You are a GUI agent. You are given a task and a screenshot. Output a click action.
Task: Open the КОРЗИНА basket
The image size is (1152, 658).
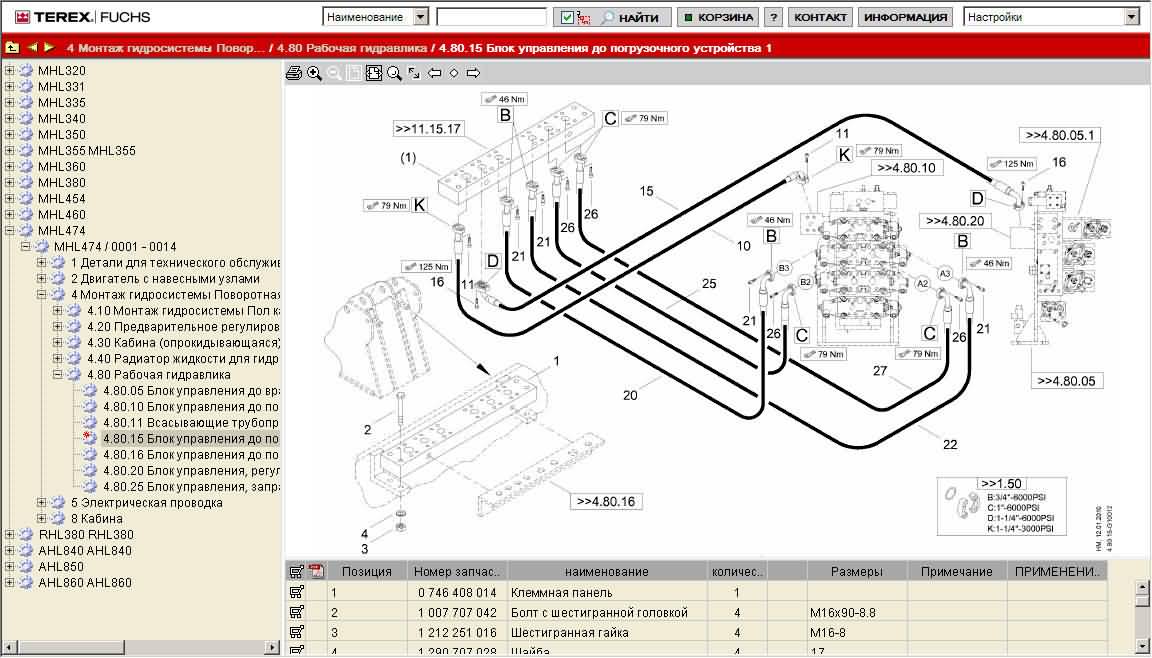(718, 17)
